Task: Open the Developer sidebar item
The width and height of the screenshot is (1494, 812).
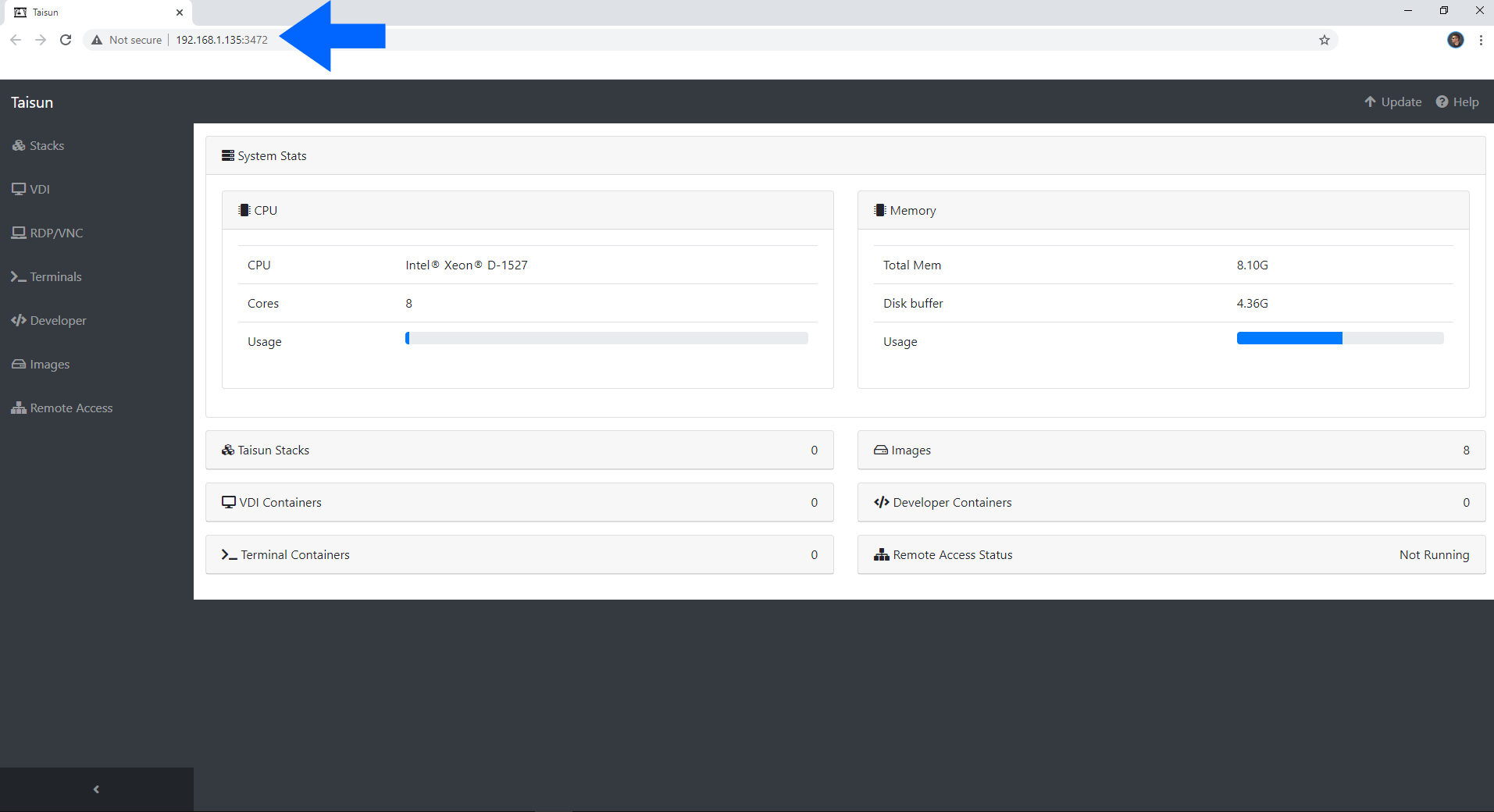Action: click(x=48, y=321)
